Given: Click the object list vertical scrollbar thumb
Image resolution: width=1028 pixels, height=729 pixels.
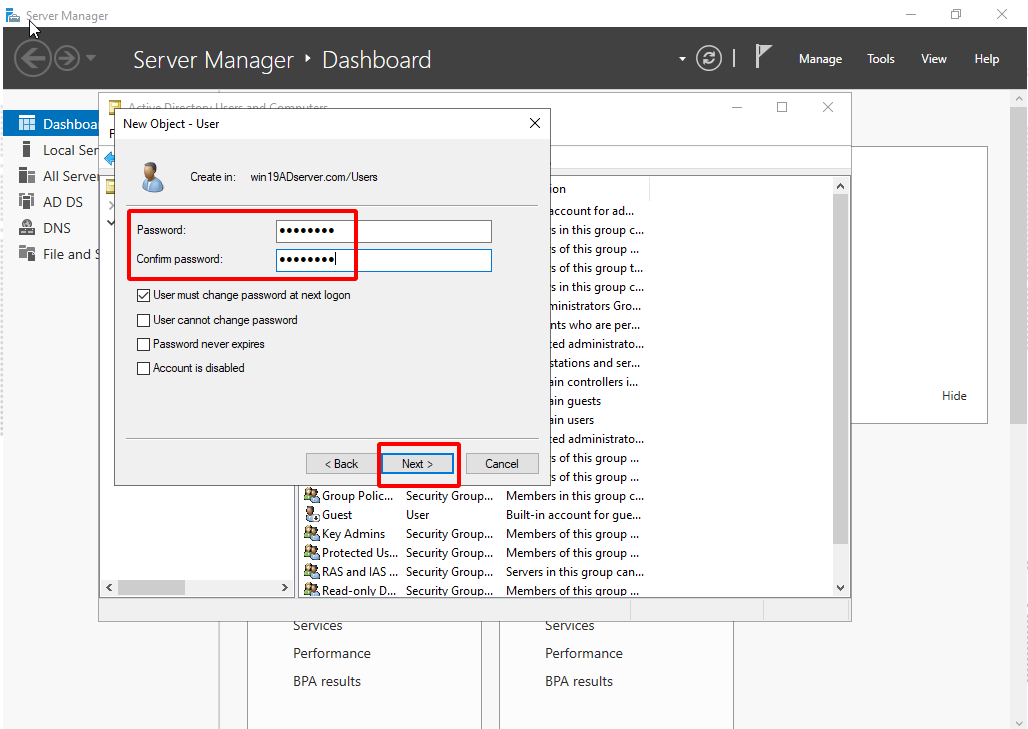Looking at the screenshot, I should click(x=840, y=369).
